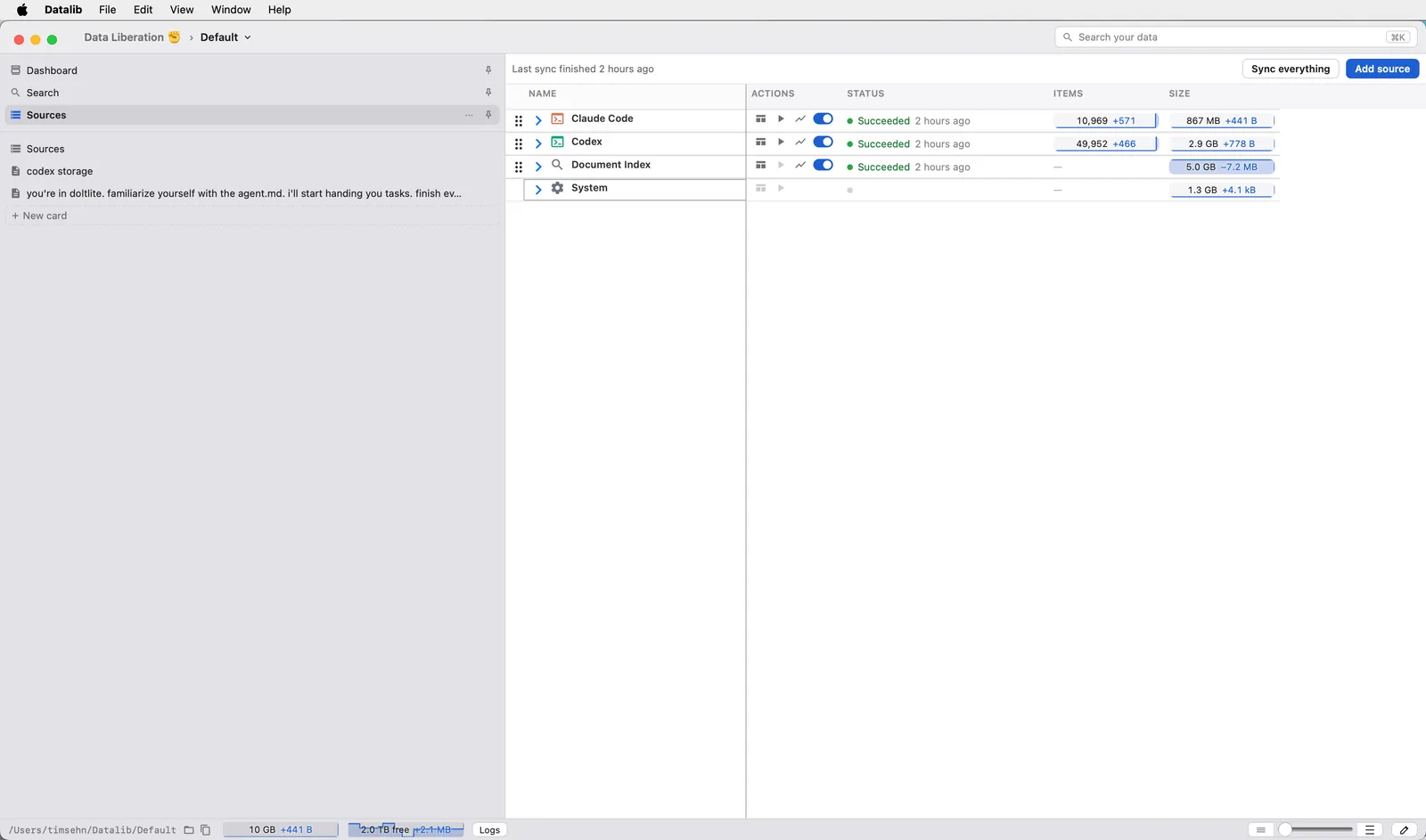Open the codex storage card

(x=252, y=171)
